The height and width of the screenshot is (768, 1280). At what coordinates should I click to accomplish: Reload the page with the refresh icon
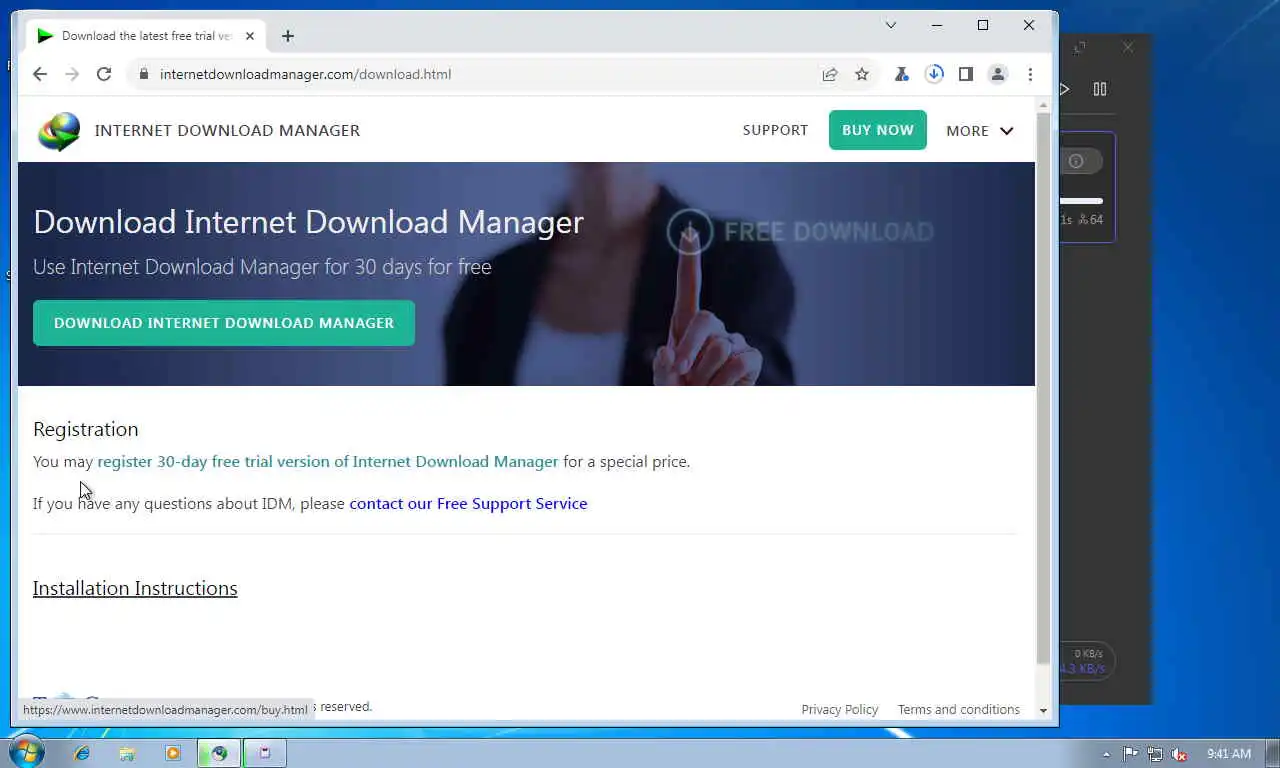click(104, 74)
